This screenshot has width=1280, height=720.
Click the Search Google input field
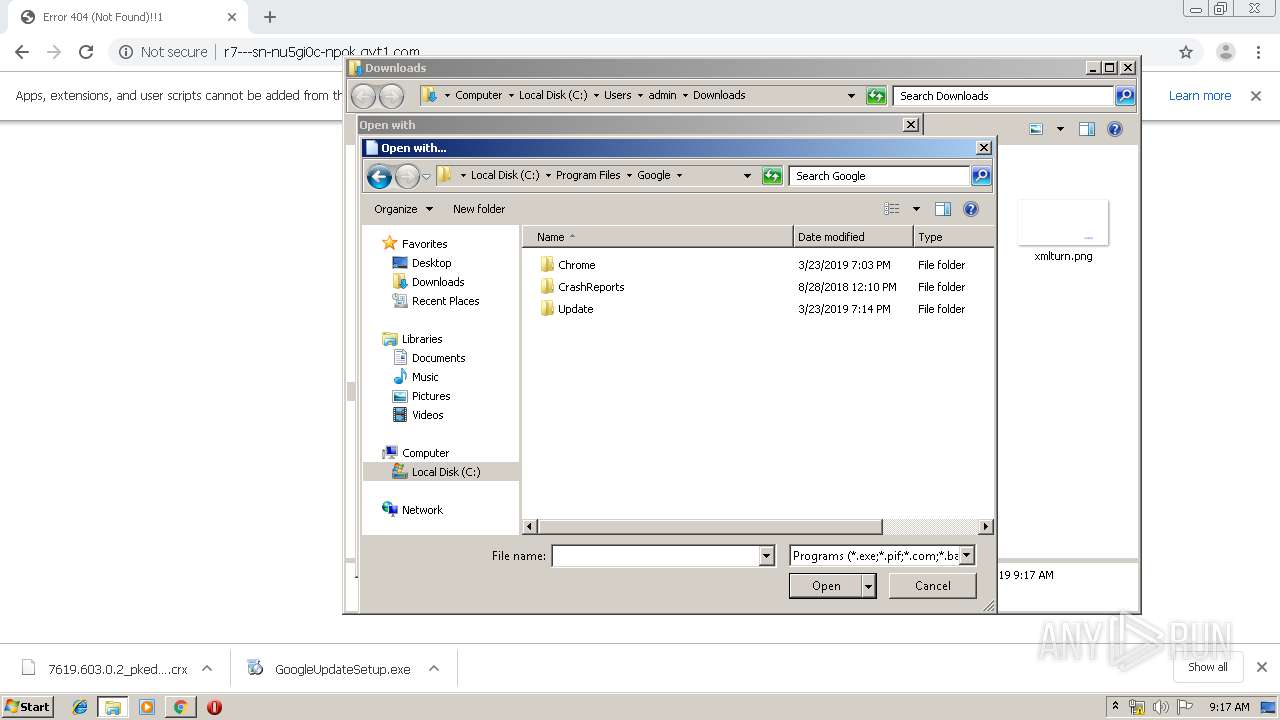[880, 176]
